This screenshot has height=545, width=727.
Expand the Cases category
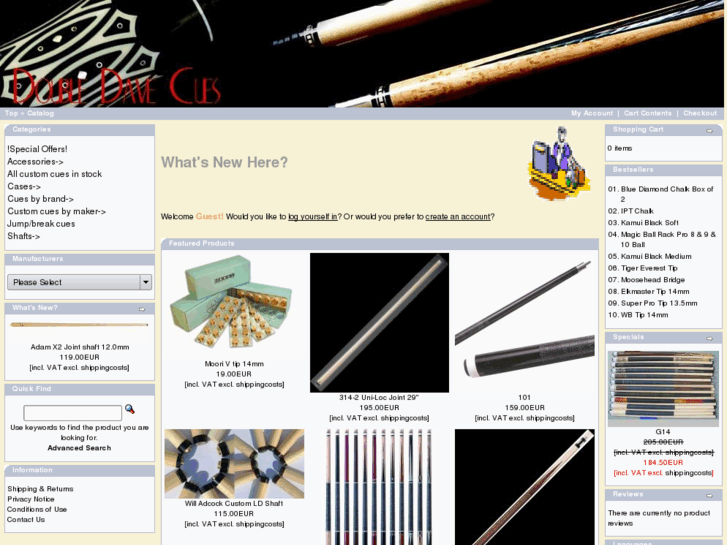coord(24,186)
